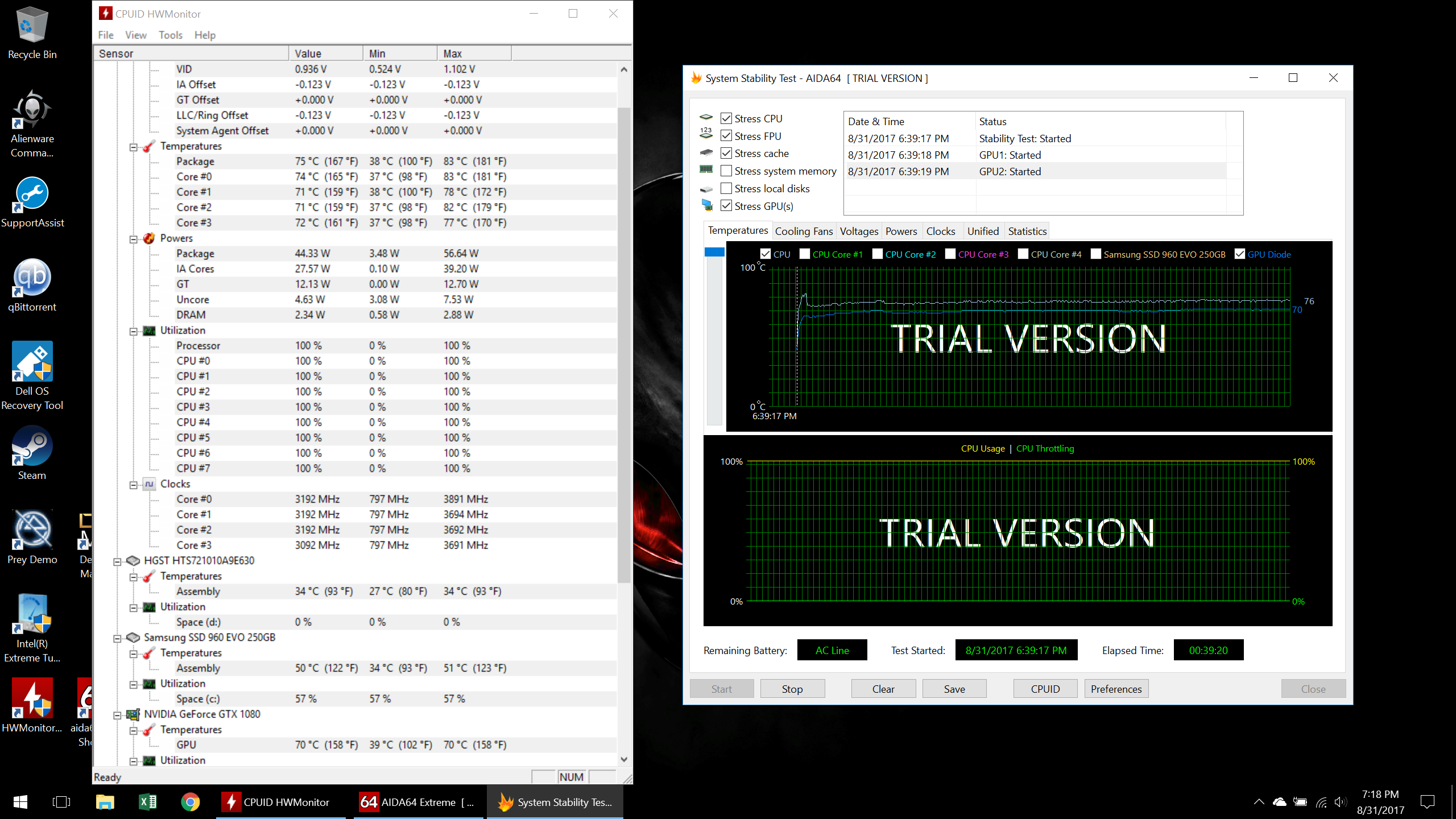The height and width of the screenshot is (819, 1456).
Task: Launch Steam desktop icon
Action: [x=32, y=454]
